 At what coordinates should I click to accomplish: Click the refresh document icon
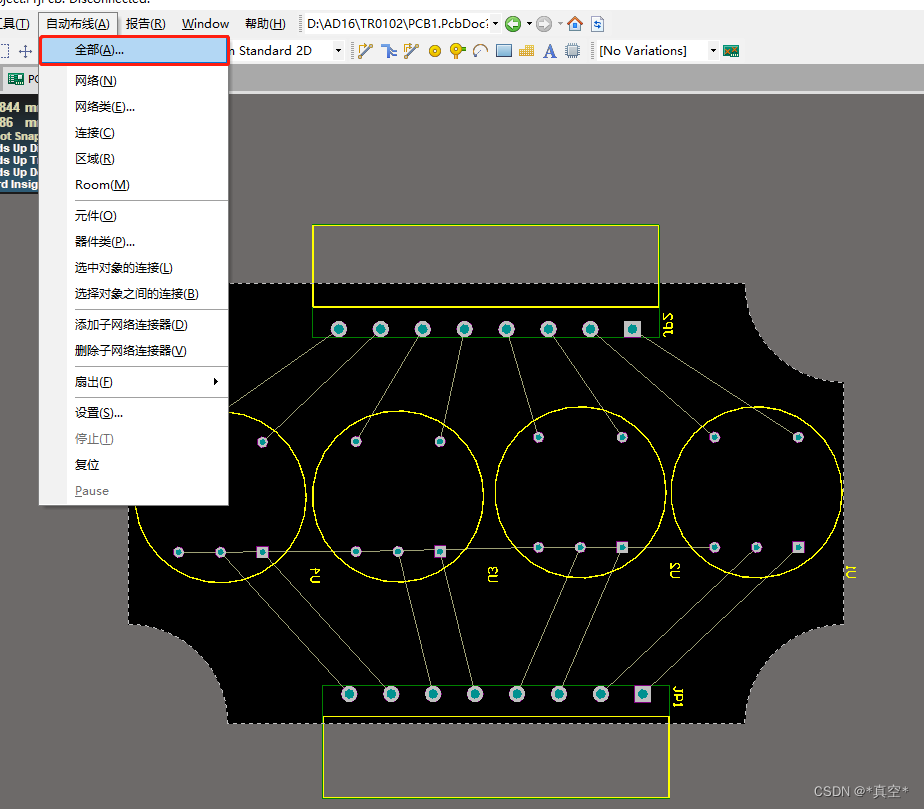(x=598, y=24)
